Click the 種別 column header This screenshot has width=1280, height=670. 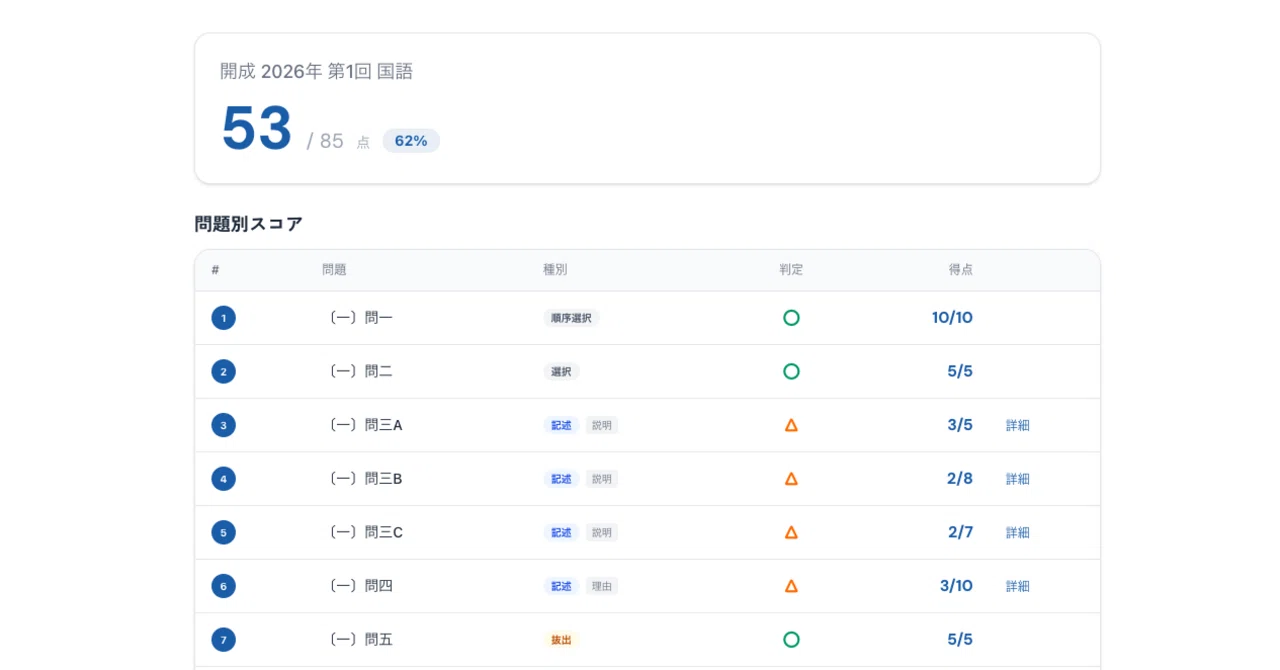(555, 270)
